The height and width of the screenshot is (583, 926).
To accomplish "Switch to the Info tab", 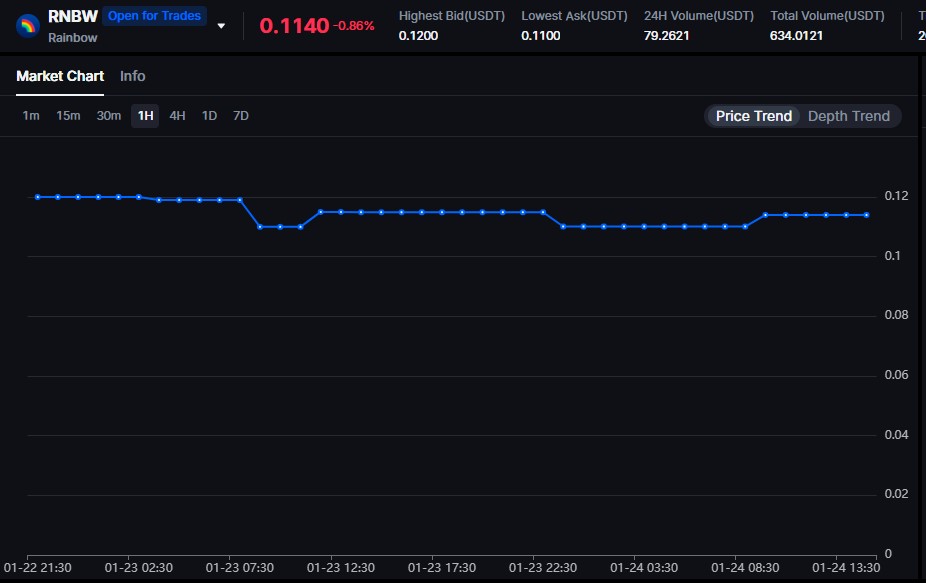I will (132, 76).
